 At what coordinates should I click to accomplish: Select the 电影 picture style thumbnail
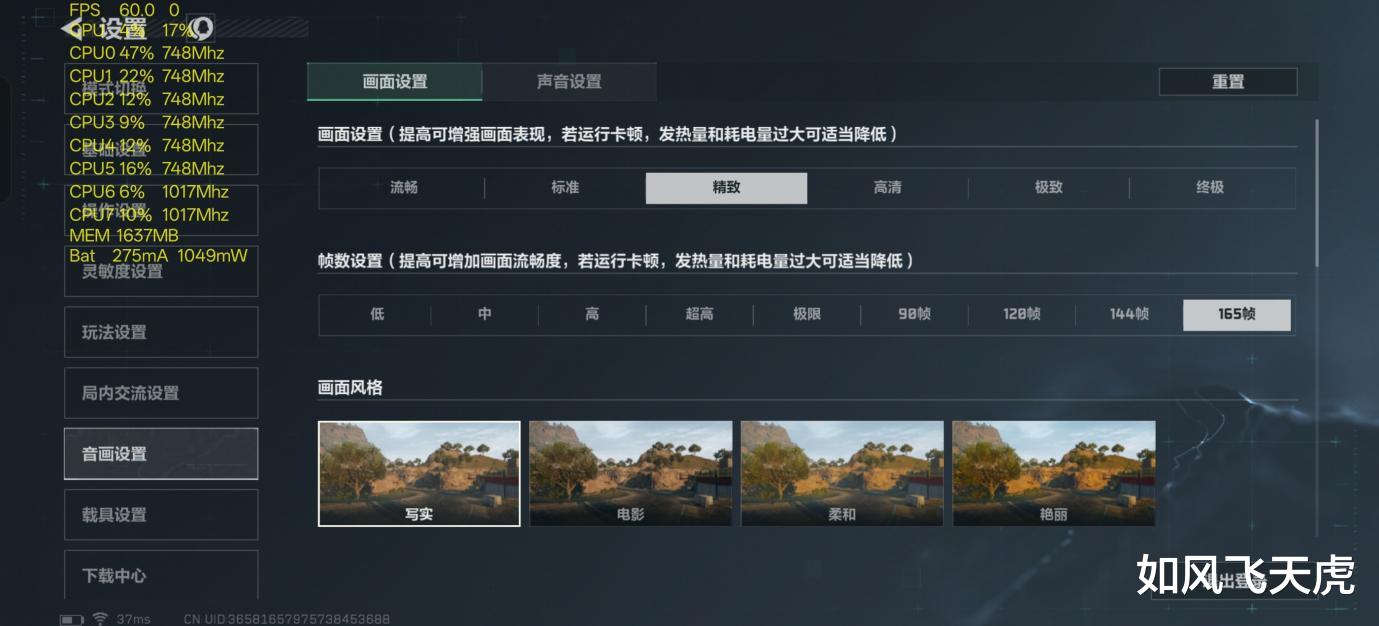(630, 473)
